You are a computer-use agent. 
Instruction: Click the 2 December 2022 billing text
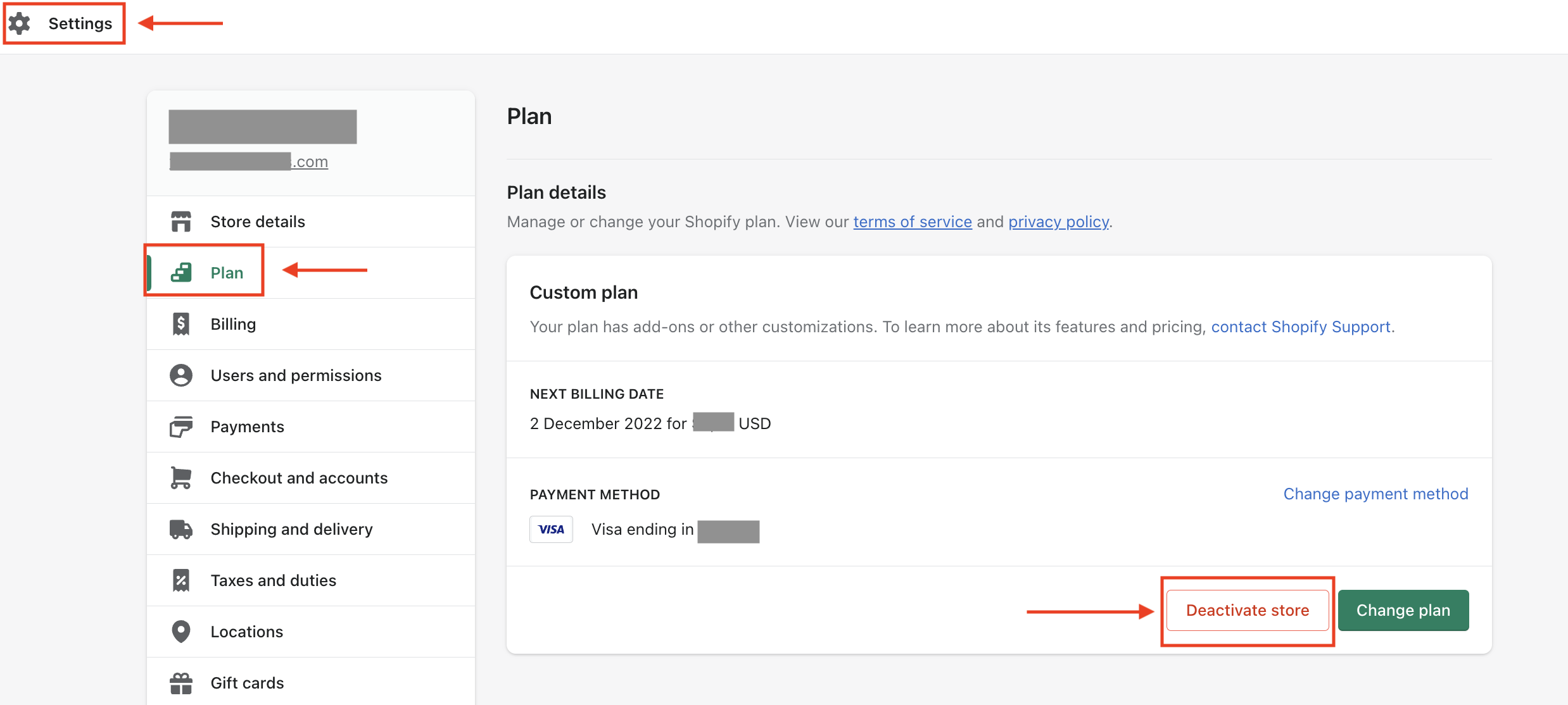pyautogui.click(x=650, y=423)
